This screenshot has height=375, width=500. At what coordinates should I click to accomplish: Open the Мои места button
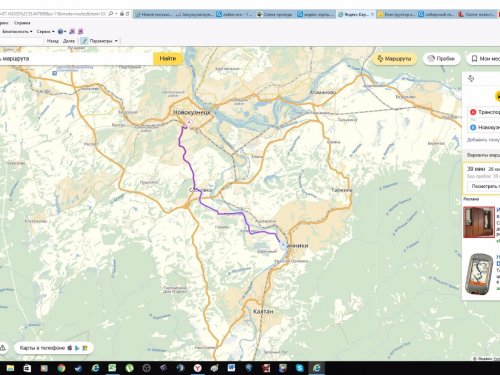pos(484,59)
